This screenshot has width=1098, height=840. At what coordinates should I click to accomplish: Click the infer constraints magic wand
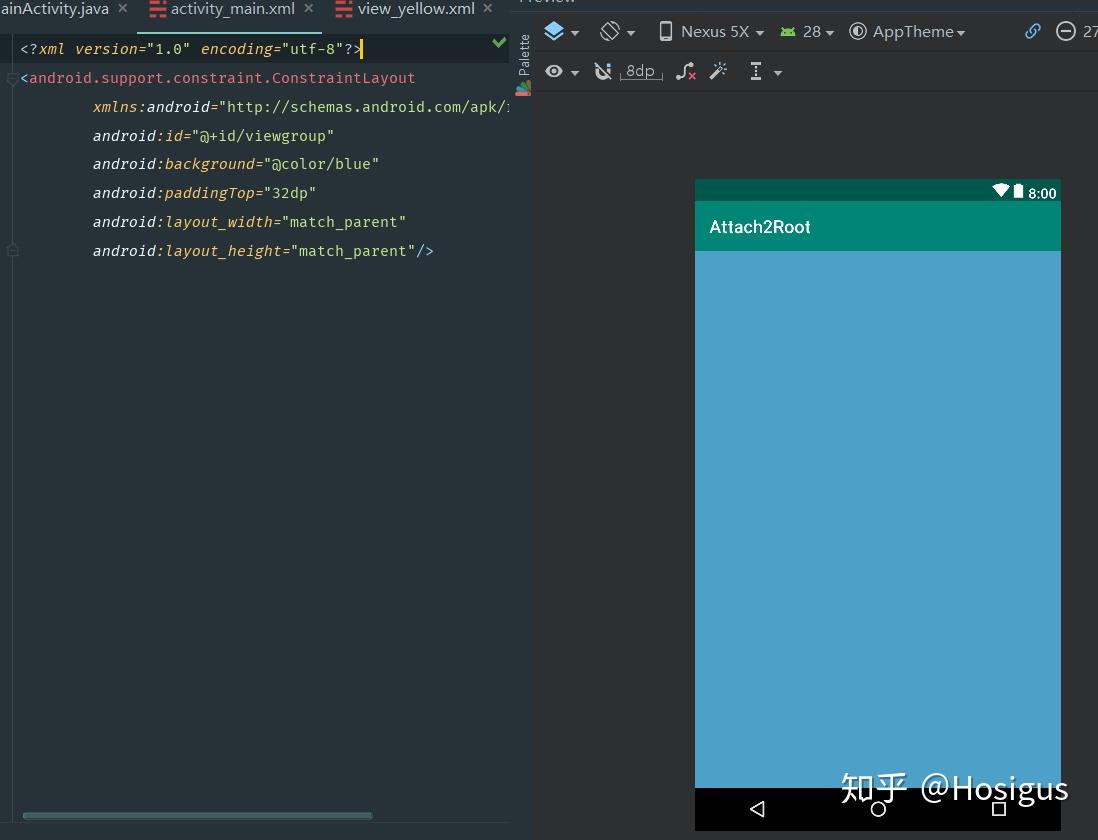tap(718, 72)
